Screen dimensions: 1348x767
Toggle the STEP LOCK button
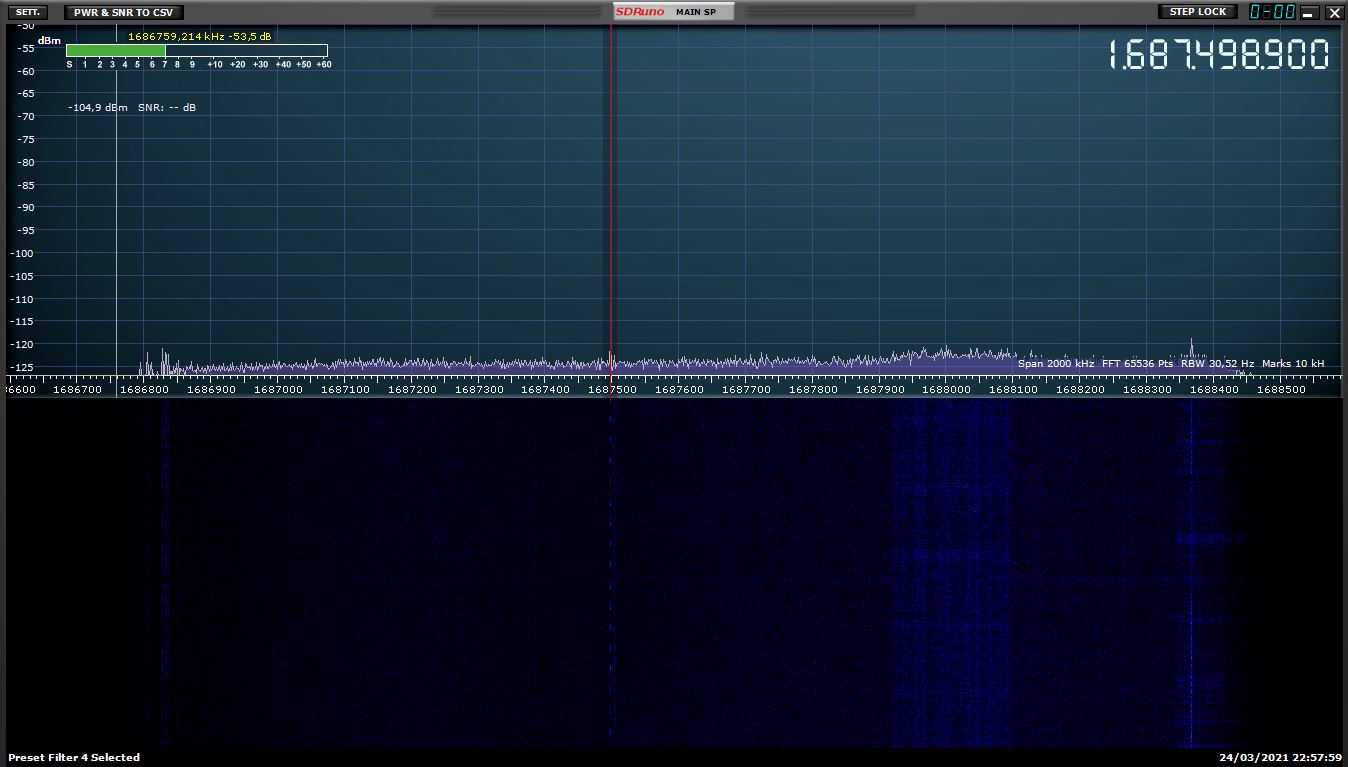click(x=1198, y=12)
